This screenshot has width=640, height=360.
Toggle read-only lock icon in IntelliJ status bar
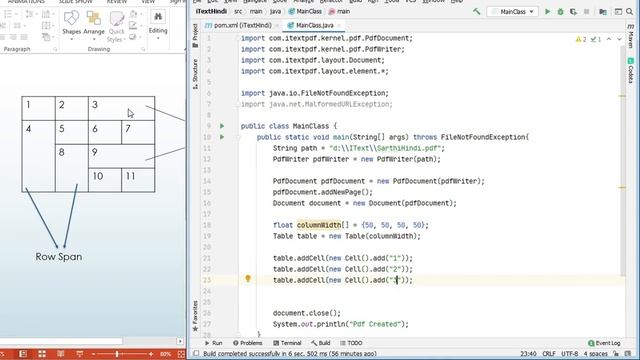point(616,353)
